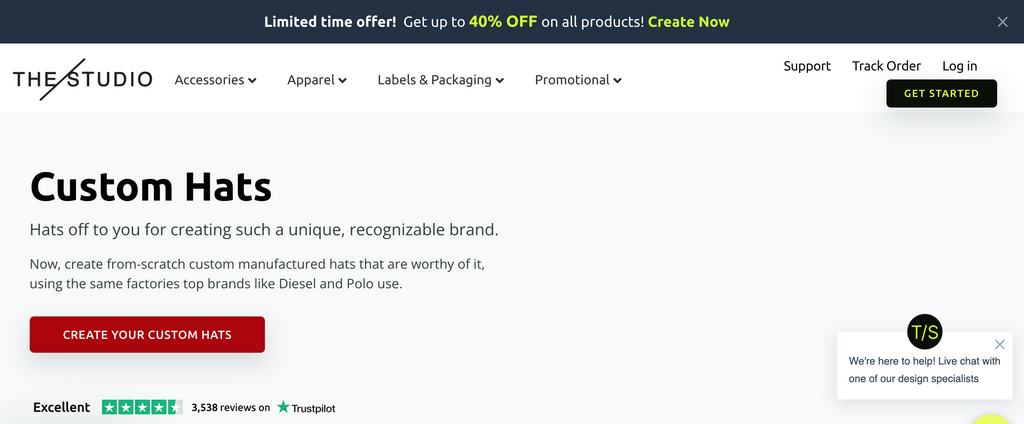Click The Studio logo
1024x424 pixels.
(82, 79)
